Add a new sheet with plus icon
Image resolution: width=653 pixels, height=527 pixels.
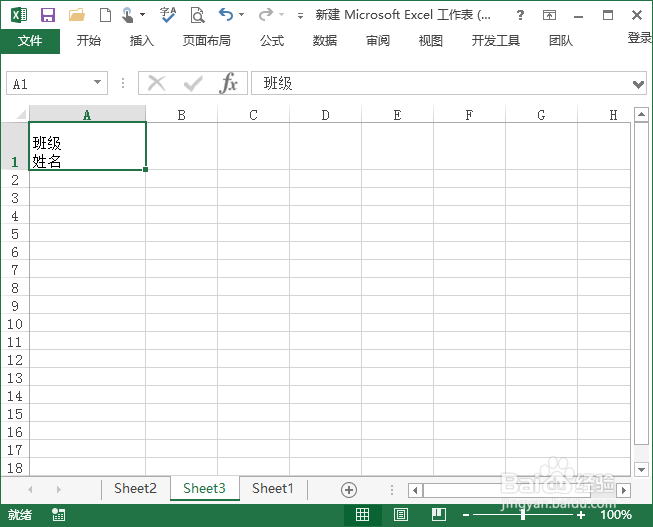click(349, 490)
